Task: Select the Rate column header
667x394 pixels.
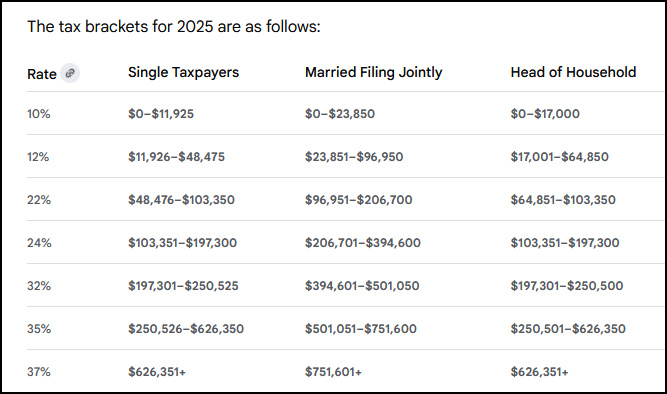Action: tap(42, 74)
